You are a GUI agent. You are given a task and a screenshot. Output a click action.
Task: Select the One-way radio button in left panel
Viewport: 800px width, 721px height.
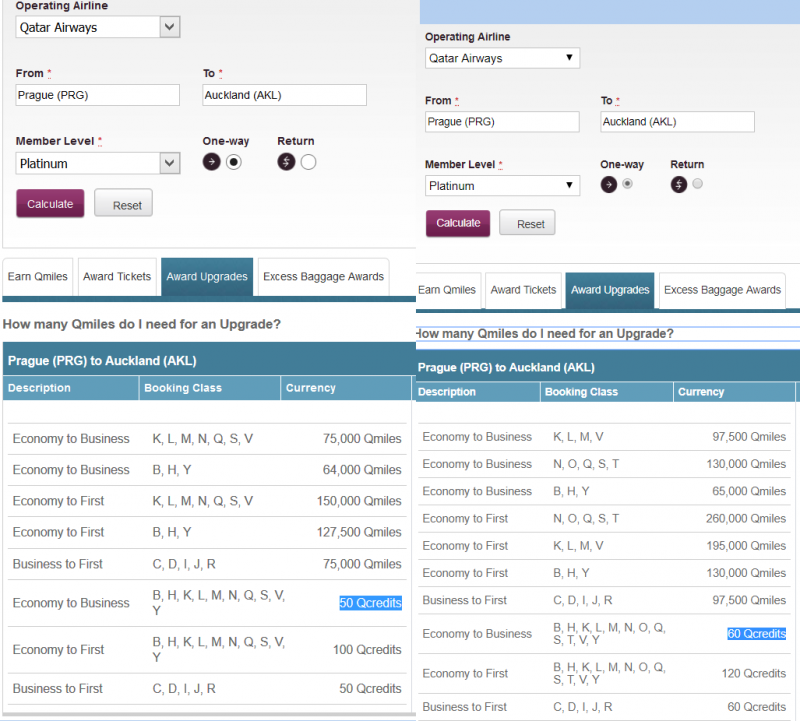pyautogui.click(x=234, y=162)
